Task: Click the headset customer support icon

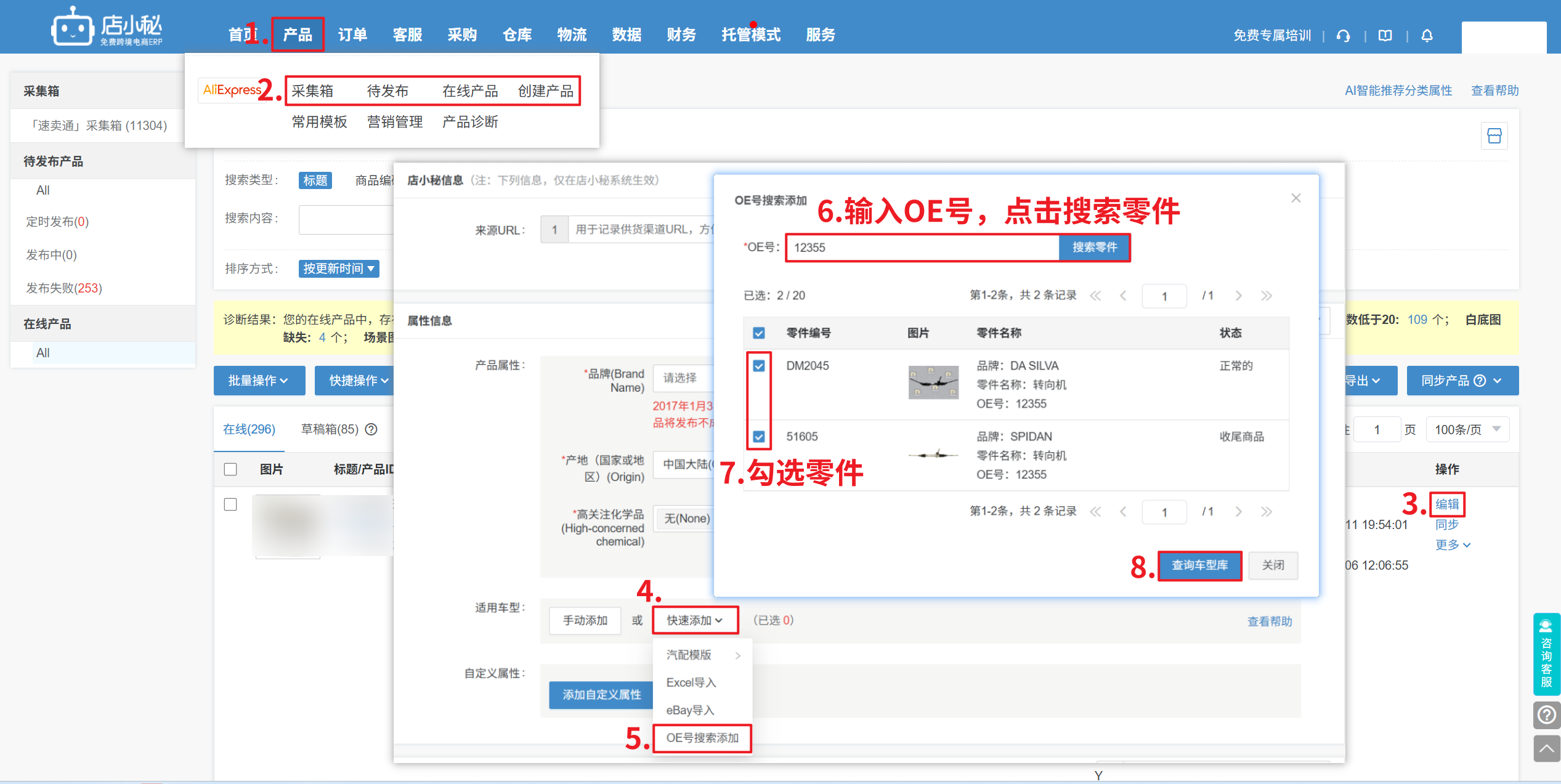Action: coord(1344,36)
